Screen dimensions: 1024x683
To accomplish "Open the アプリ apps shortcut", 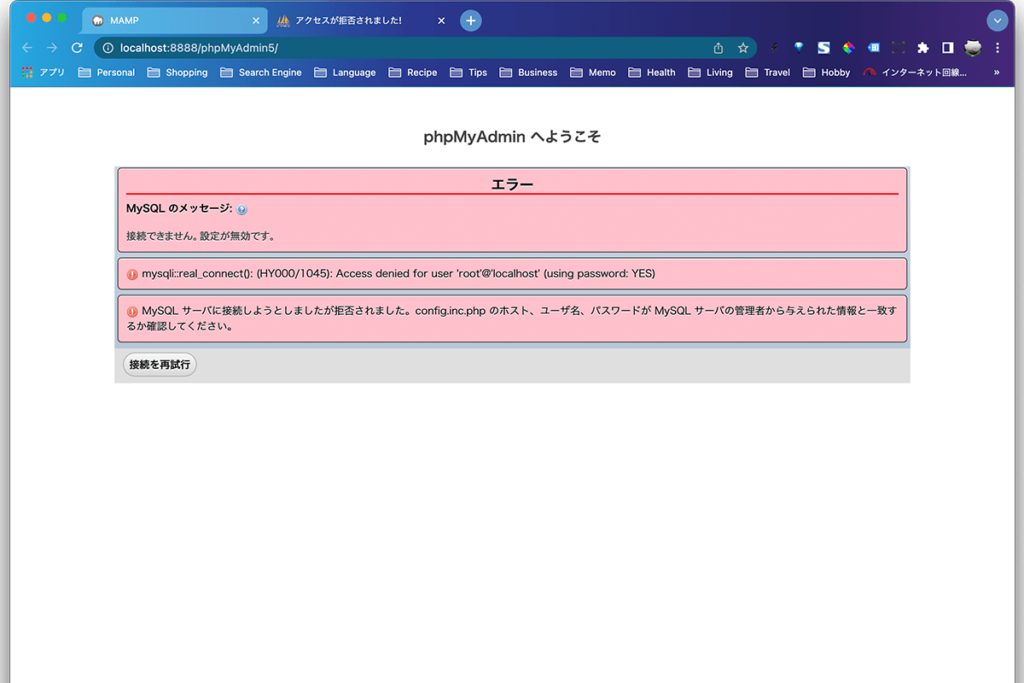I will (x=44, y=72).
